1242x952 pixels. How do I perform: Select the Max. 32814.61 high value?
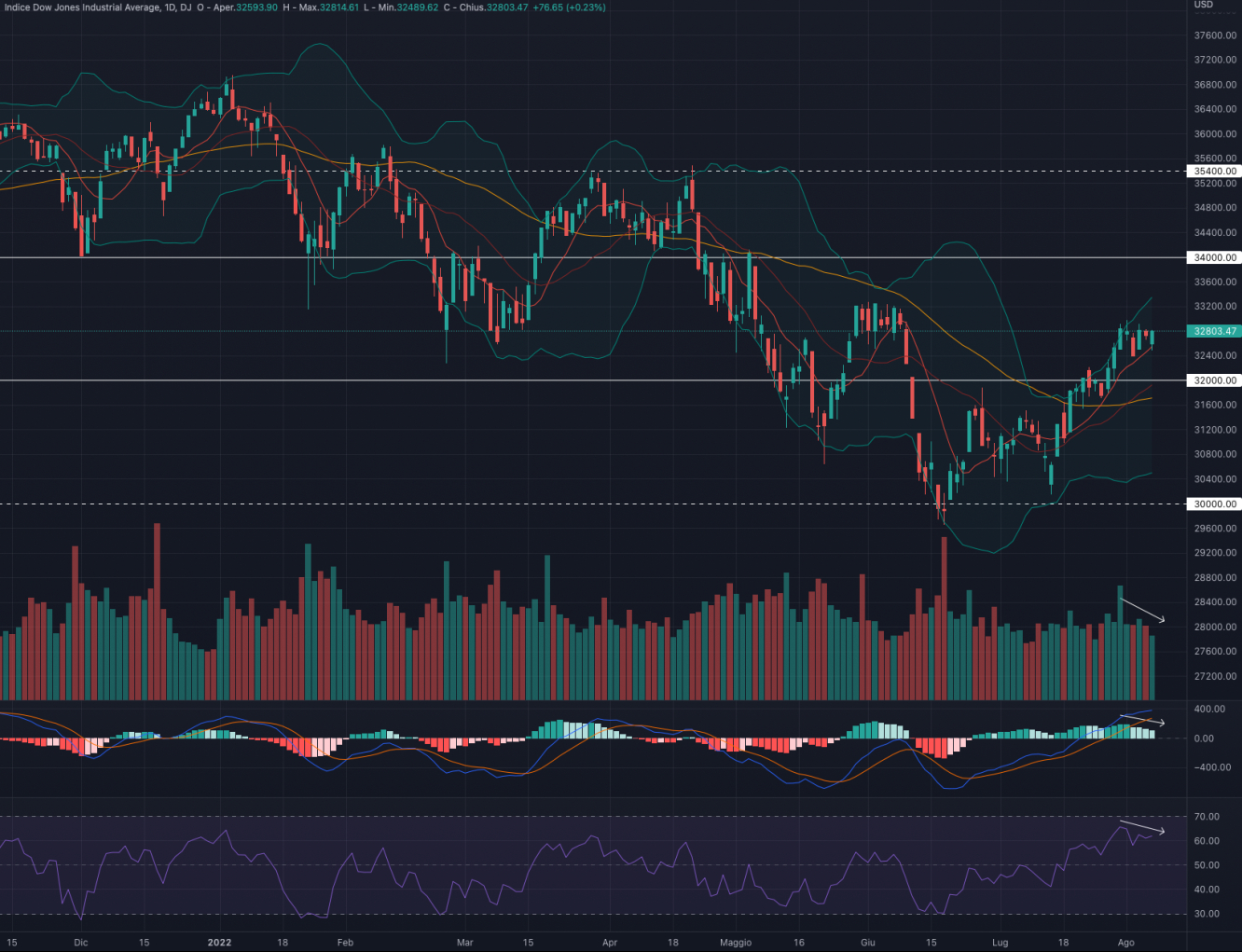pyautogui.click(x=329, y=7)
